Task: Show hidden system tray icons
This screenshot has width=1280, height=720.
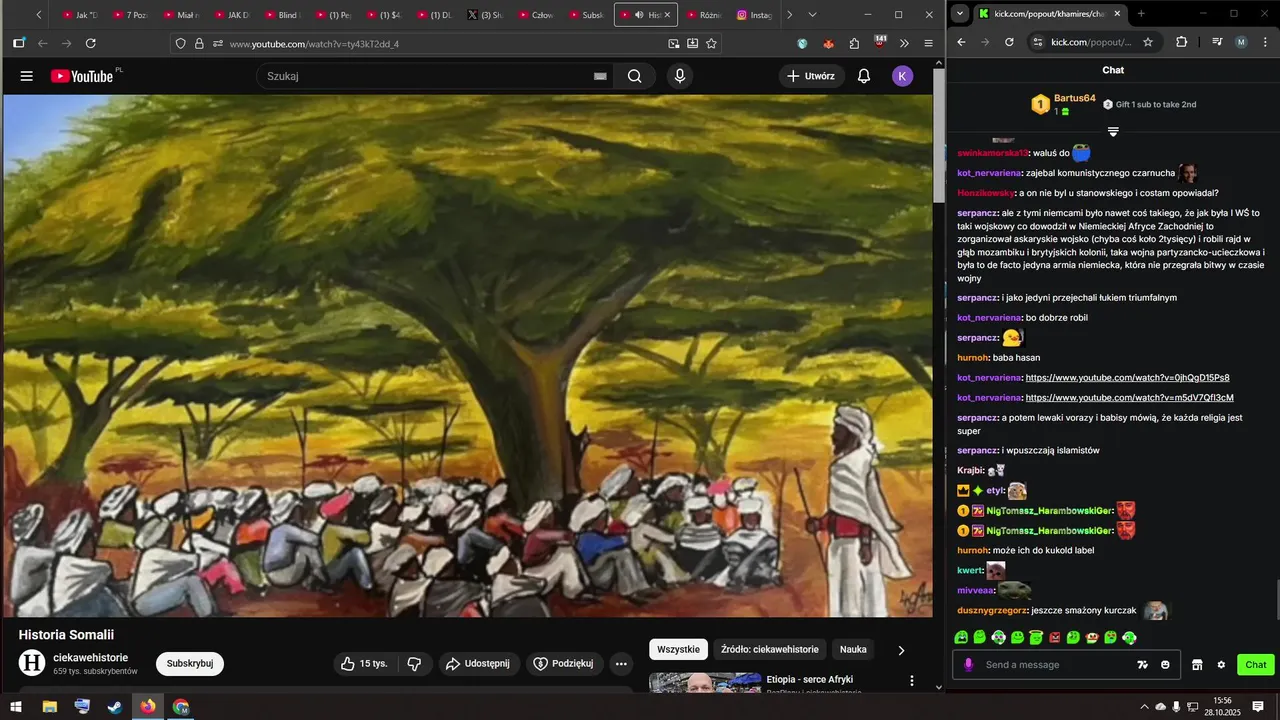Action: tap(1144, 707)
